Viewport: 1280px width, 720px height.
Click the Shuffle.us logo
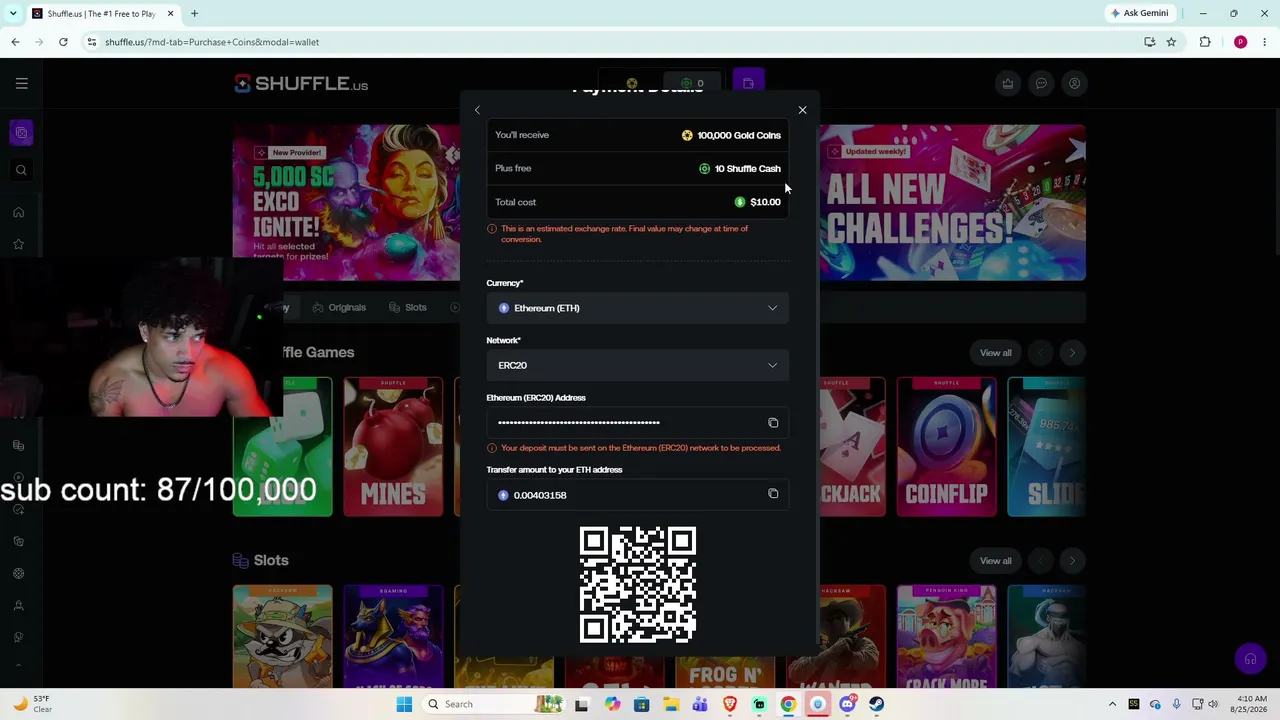(x=301, y=84)
